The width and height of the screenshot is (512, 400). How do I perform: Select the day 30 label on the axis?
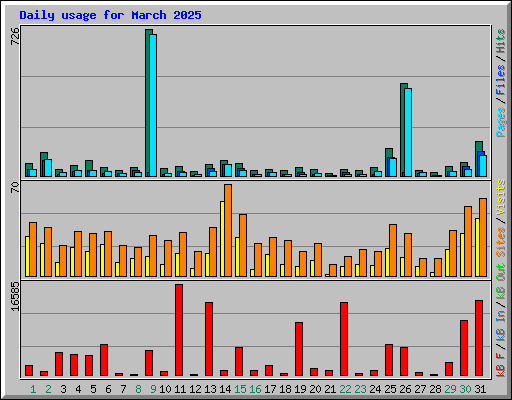pyautogui.click(x=465, y=389)
